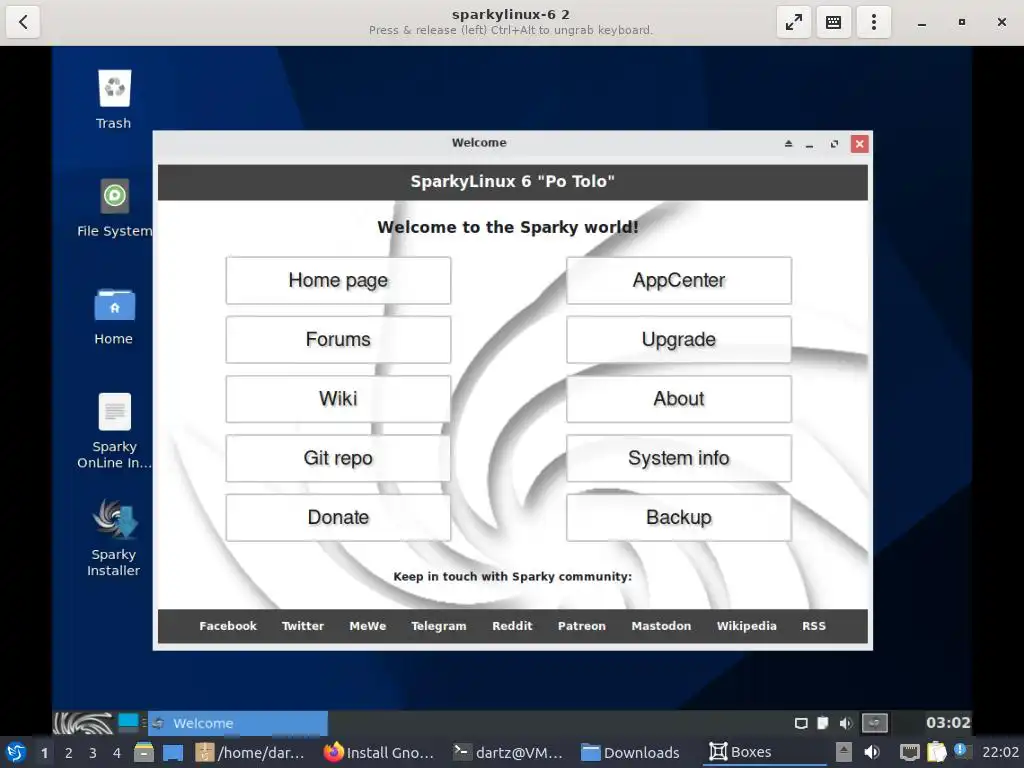Switch to the dartz@VM terminal window
The height and width of the screenshot is (768, 1024).
click(508, 752)
